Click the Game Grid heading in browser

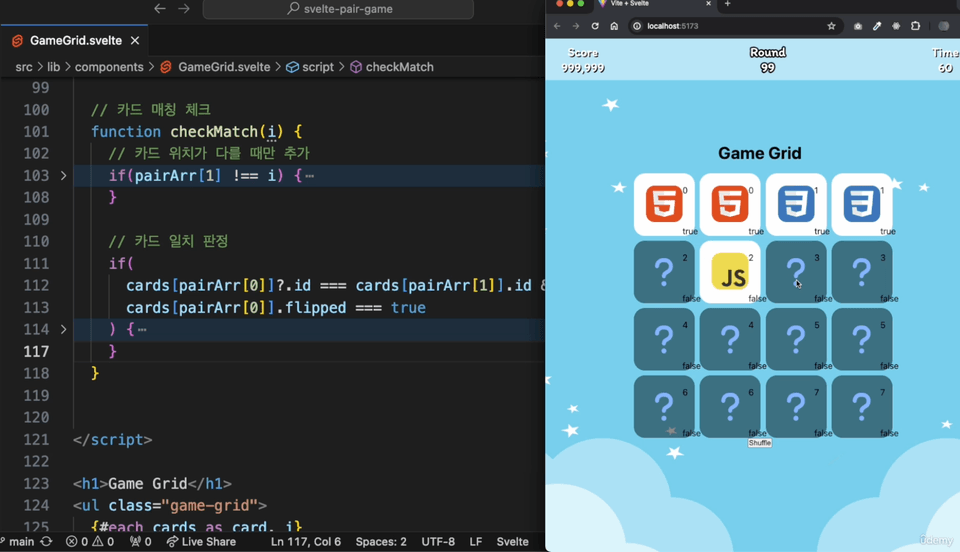point(760,153)
